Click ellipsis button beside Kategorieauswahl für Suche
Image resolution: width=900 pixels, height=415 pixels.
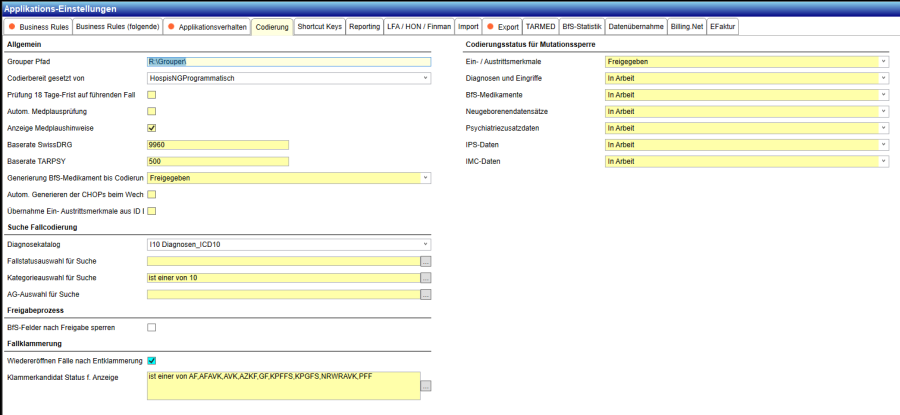(x=425, y=278)
